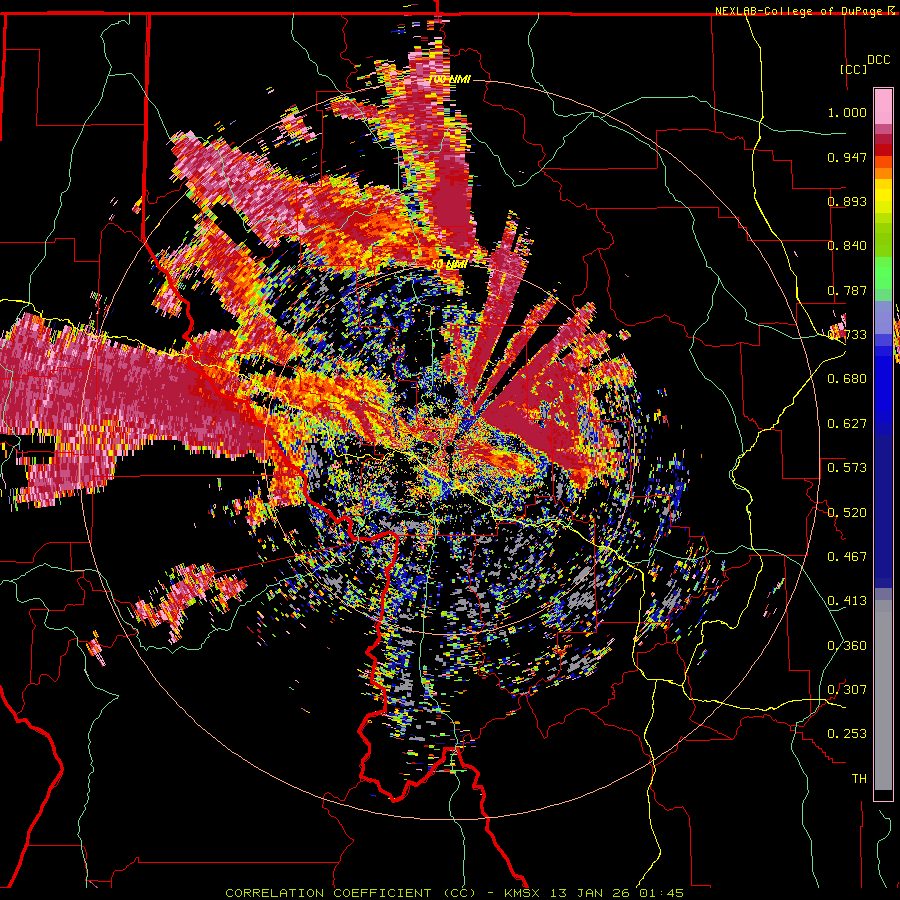Click the 100 NMI range ring label
The height and width of the screenshot is (900, 900).
(449, 79)
